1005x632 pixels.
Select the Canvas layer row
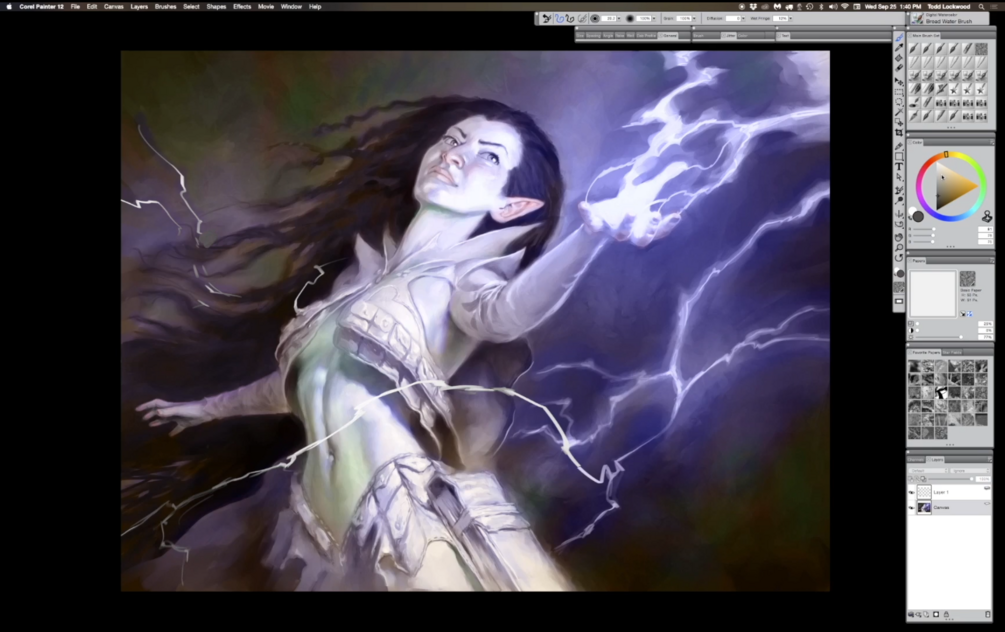949,508
